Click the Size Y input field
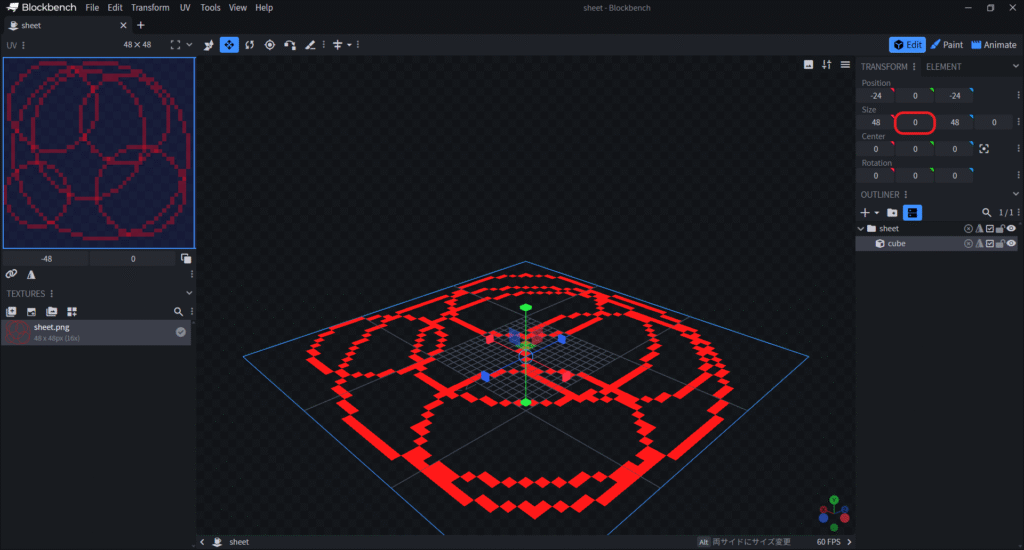 (915, 123)
